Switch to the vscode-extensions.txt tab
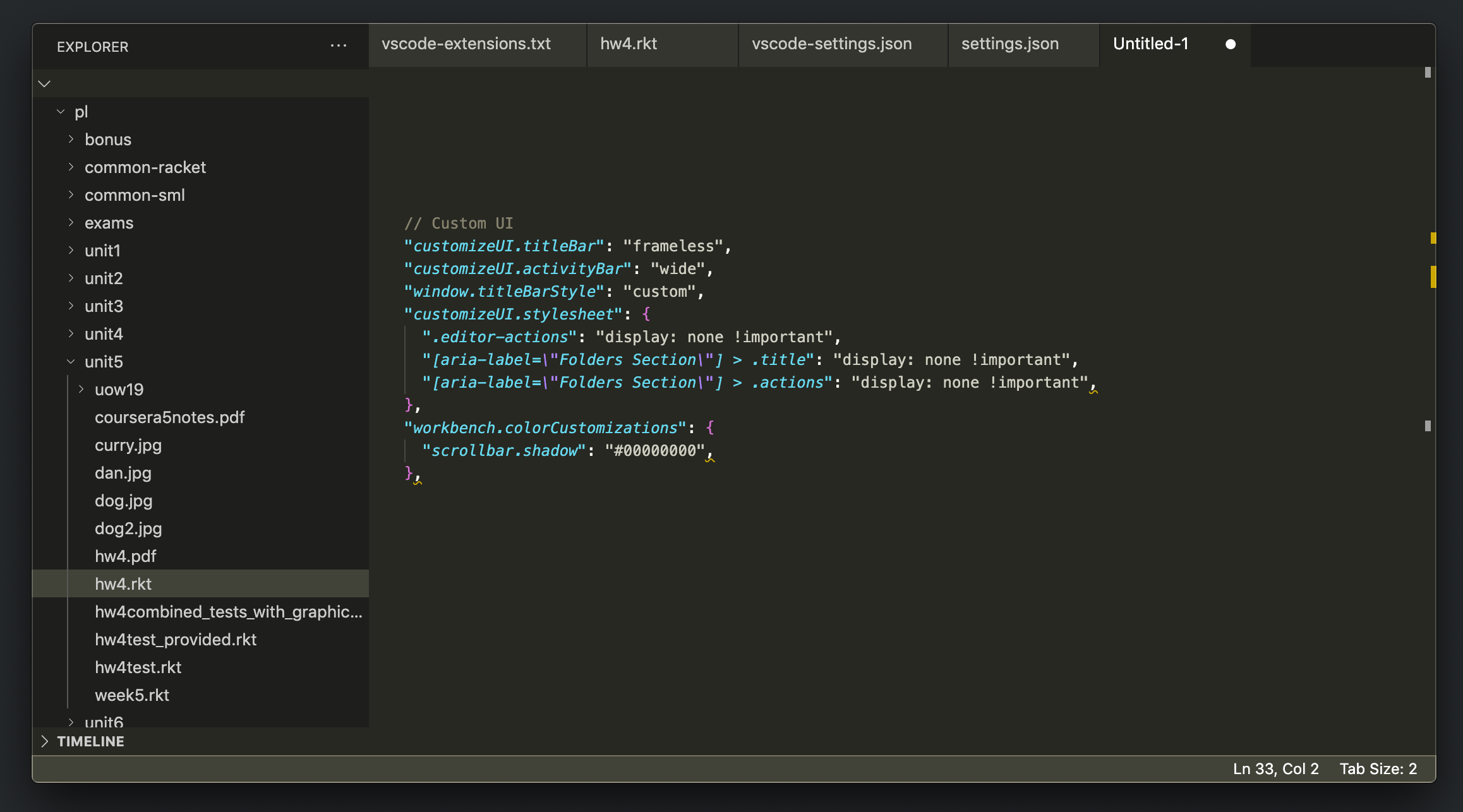This screenshot has height=812, width=1463. click(466, 44)
